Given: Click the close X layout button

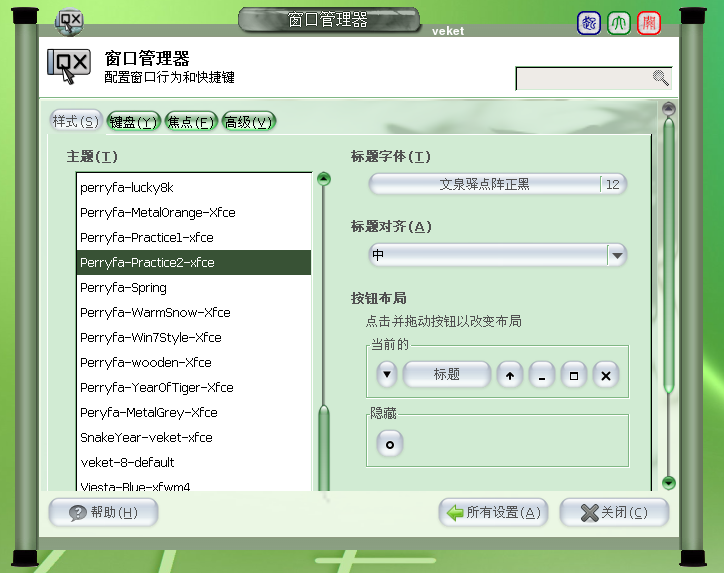Looking at the screenshot, I should (x=606, y=375).
